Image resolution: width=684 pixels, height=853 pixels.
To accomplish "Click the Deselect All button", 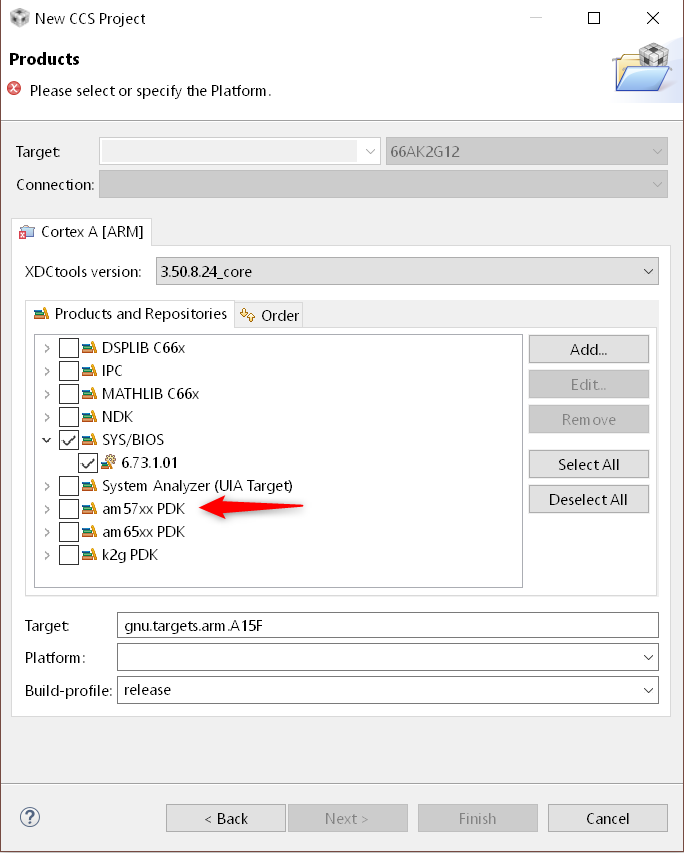I will [589, 499].
